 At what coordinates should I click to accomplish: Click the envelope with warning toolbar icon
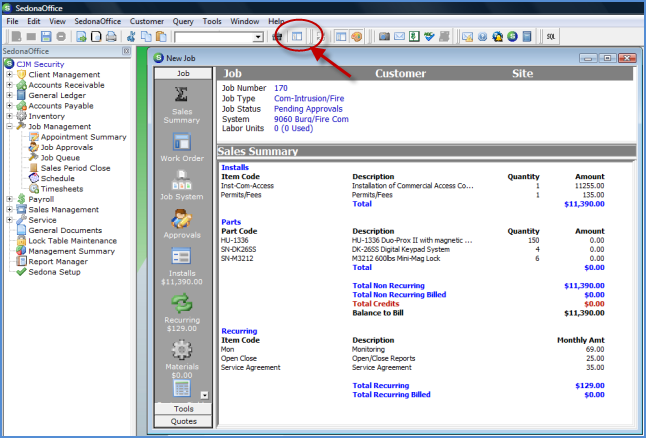(x=467, y=37)
